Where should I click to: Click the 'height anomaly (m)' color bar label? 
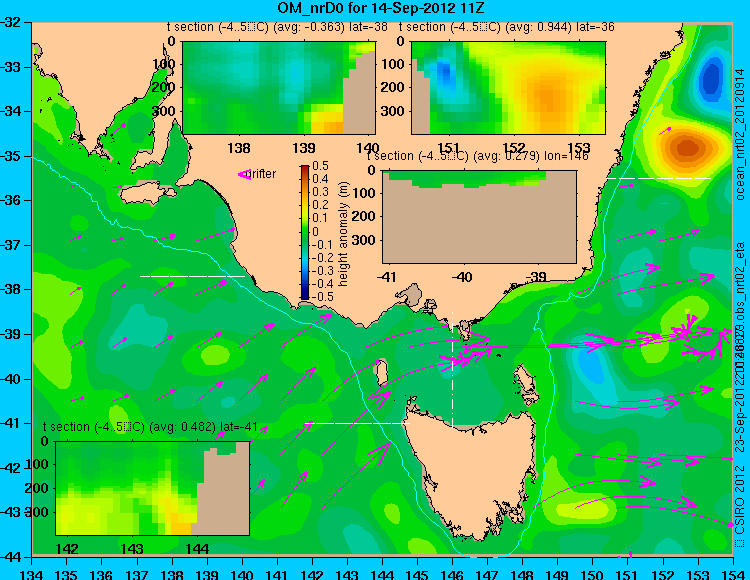343,234
